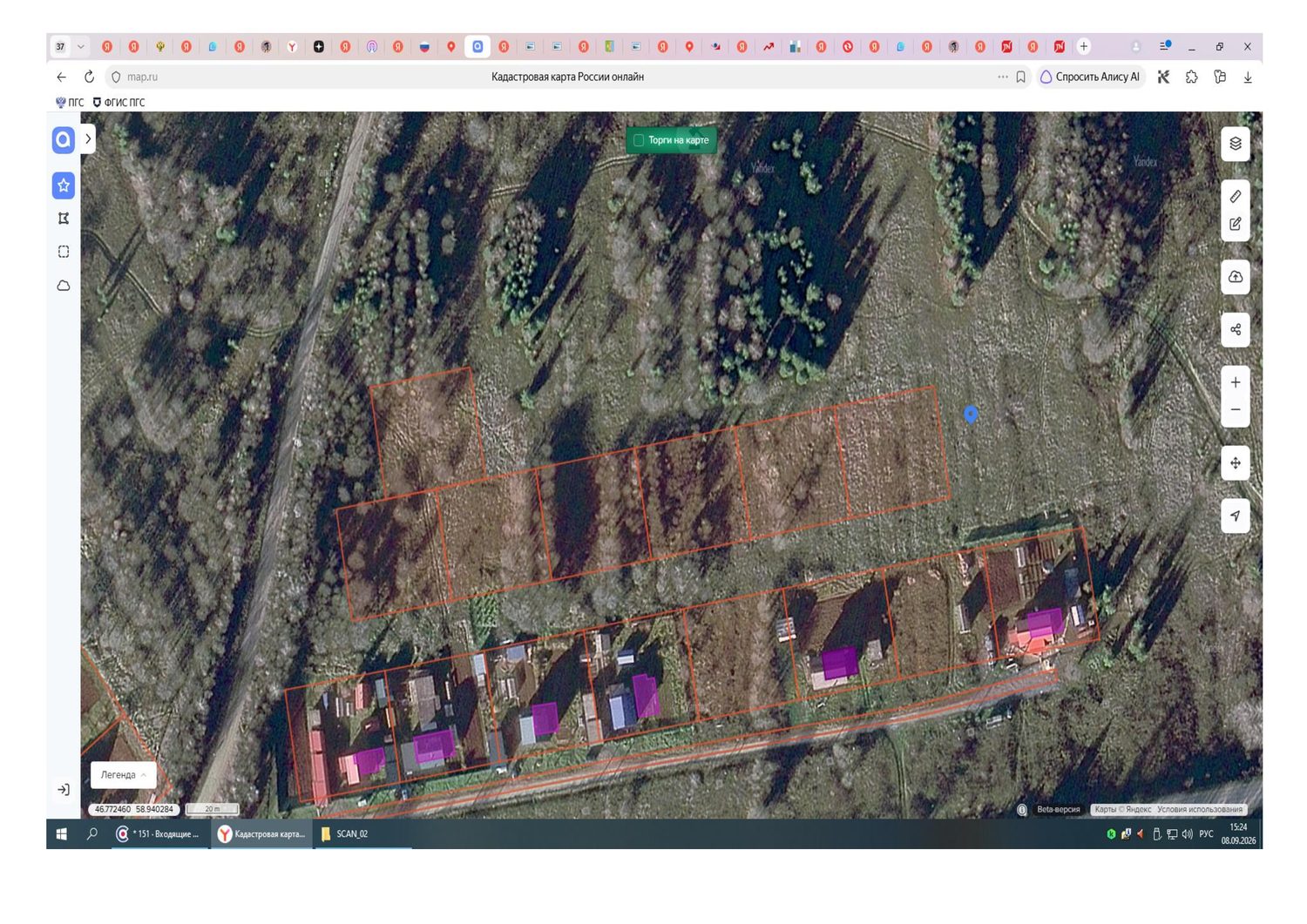
Task: Open the tab list dropdown next to 37
Action: [80, 46]
